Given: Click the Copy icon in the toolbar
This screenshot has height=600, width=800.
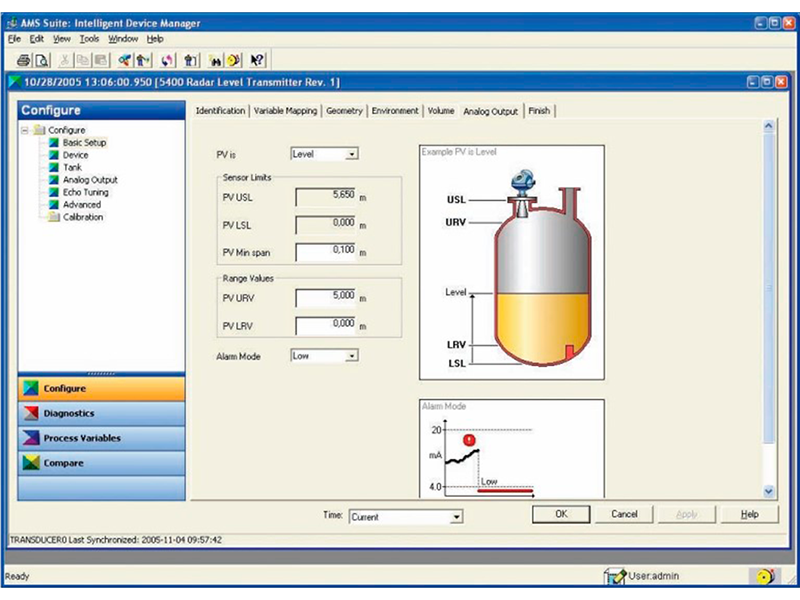Looking at the screenshot, I should tap(82, 61).
